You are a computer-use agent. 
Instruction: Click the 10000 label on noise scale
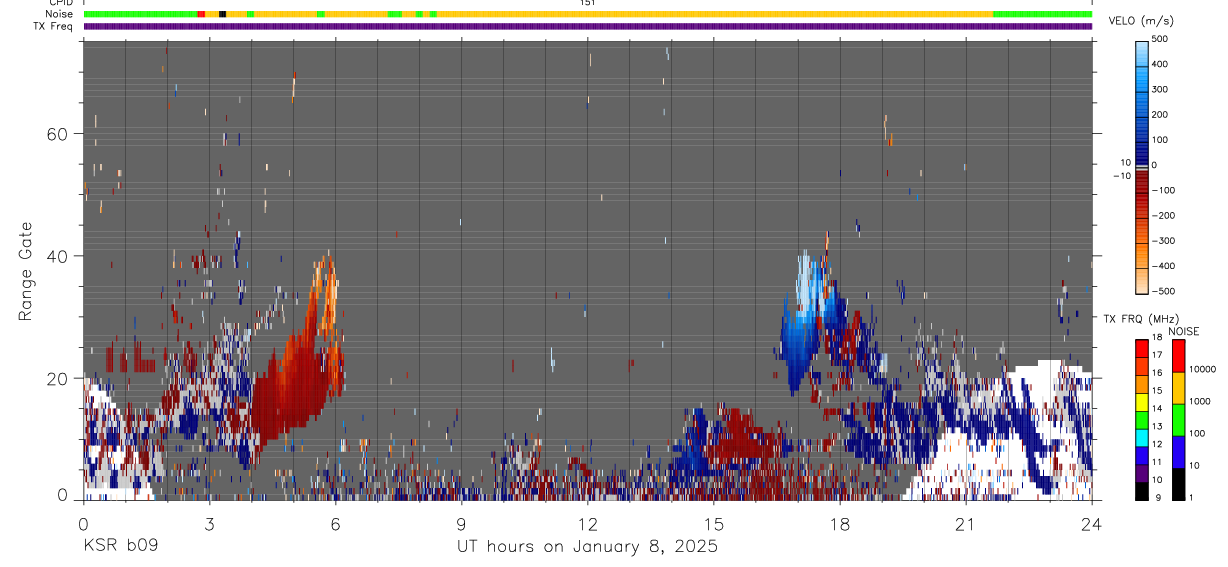[1202, 369]
